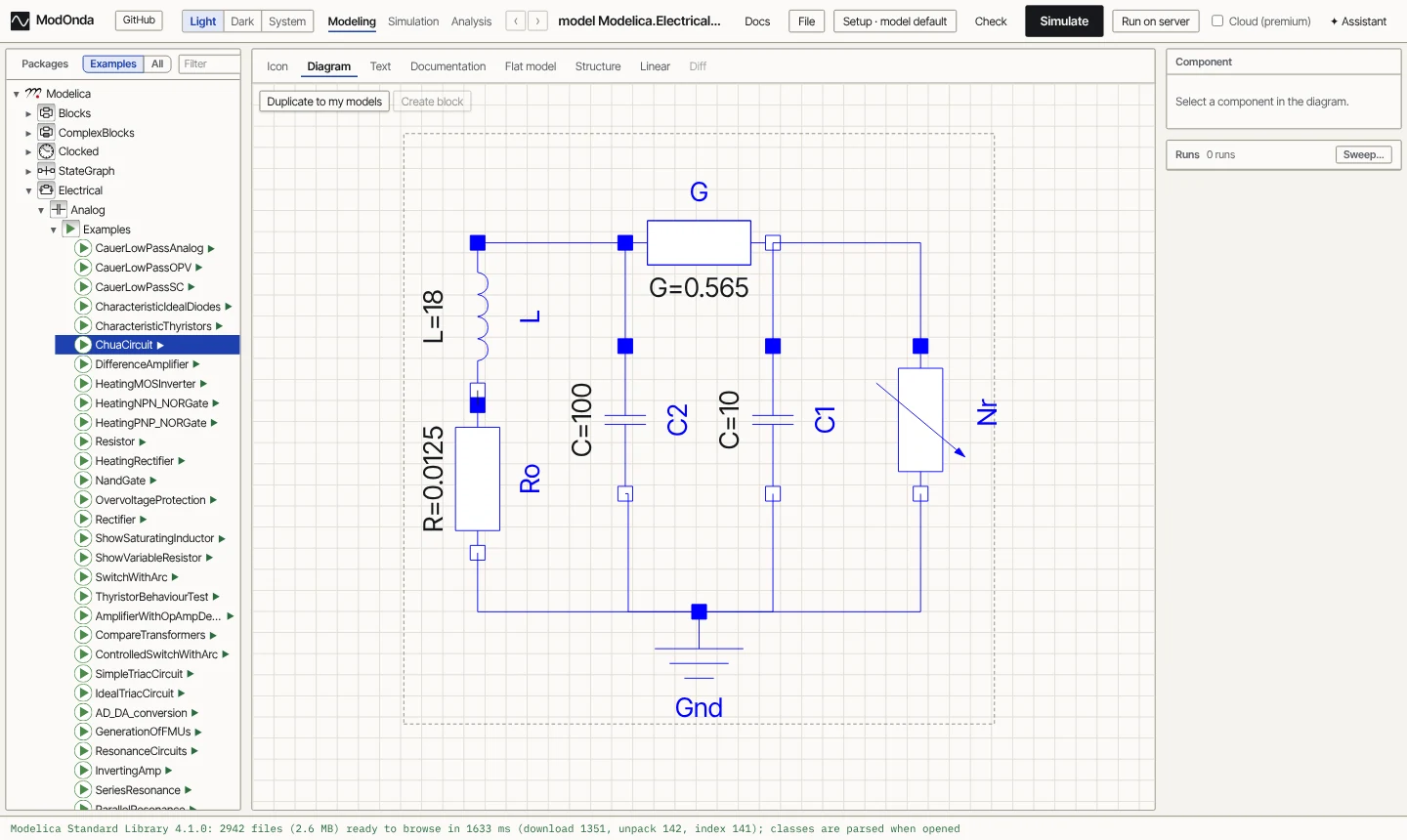Image resolution: width=1407 pixels, height=840 pixels.
Task: Open the Simulation mode tab
Action: coord(413,21)
